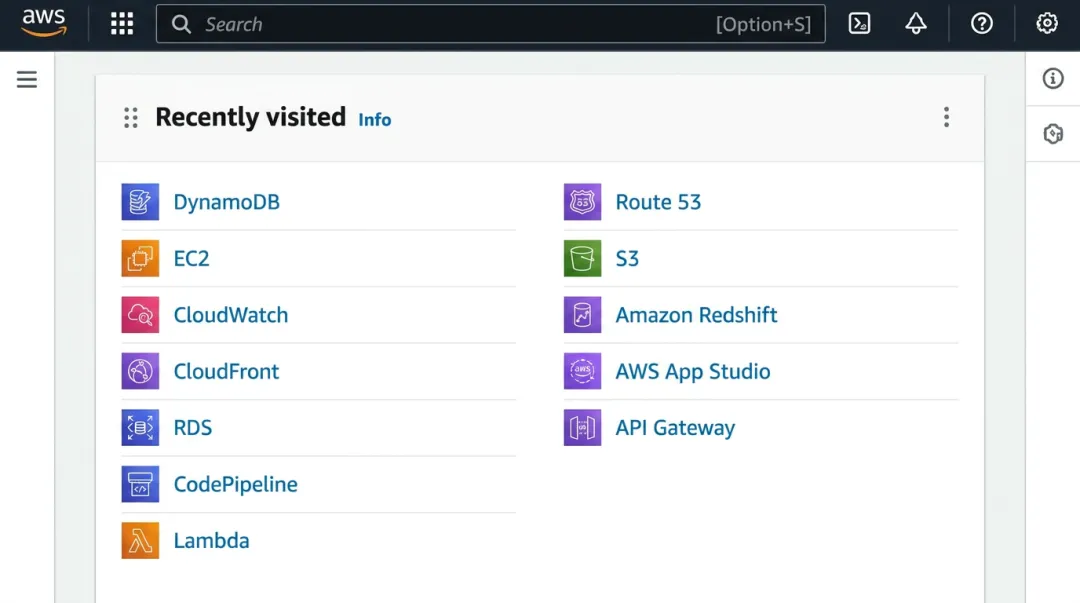Viewport: 1080px width, 603px height.
Task: Click the RDS service icon
Action: tap(140, 427)
